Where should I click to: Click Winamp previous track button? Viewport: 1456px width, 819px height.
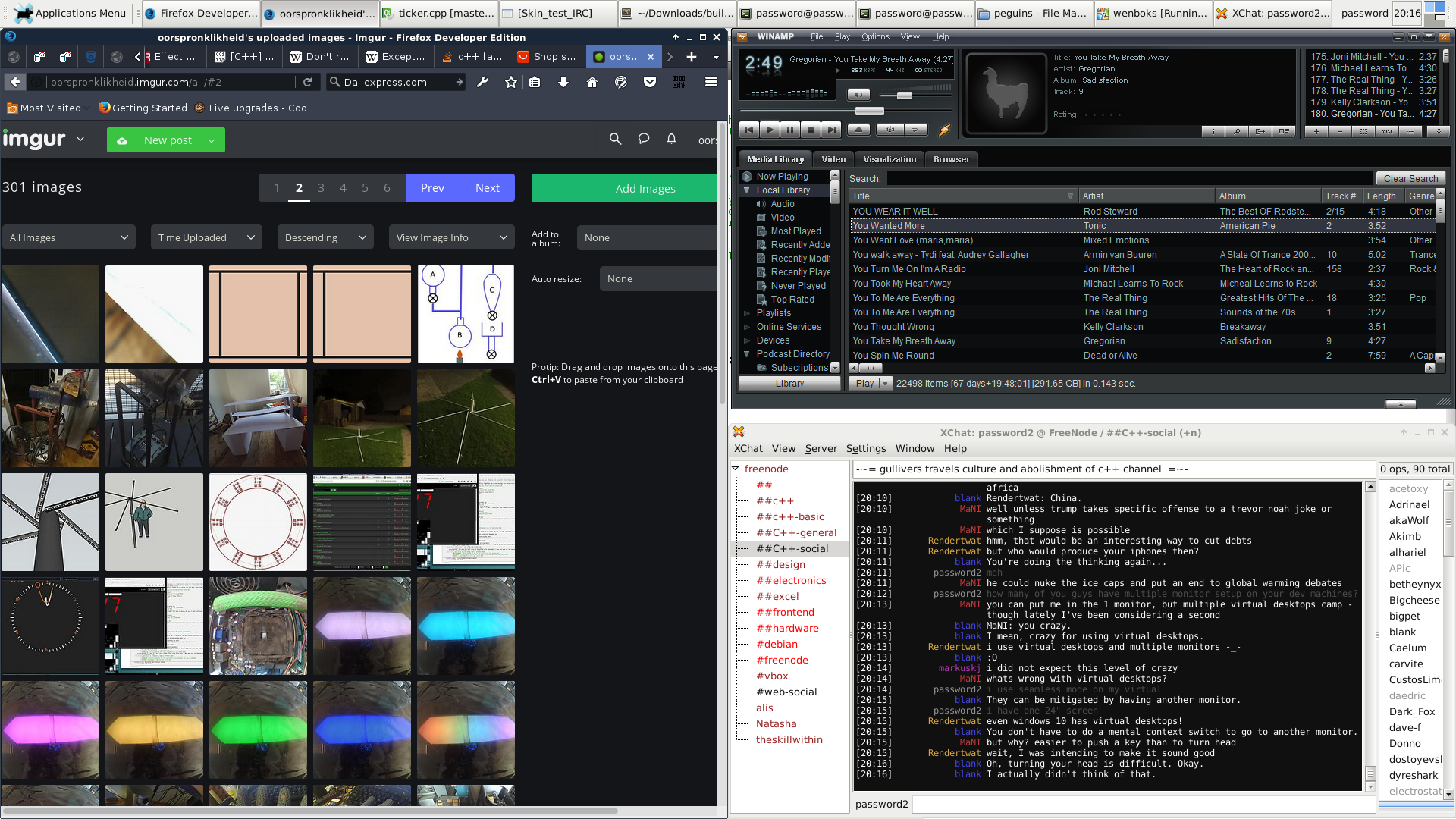coord(749,130)
